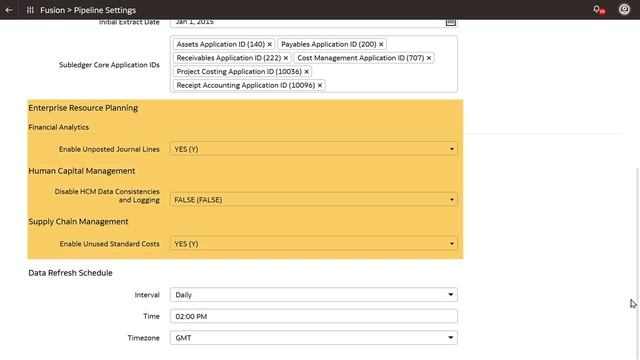Open the user profile avatar icon

click(x=624, y=9)
